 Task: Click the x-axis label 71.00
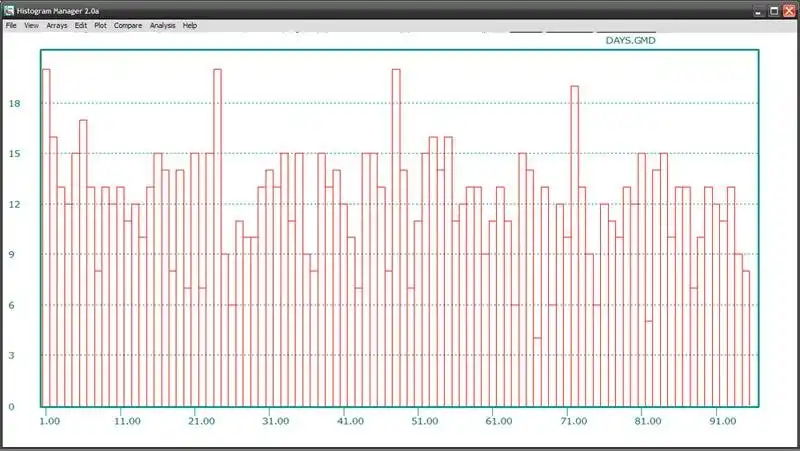click(x=573, y=421)
